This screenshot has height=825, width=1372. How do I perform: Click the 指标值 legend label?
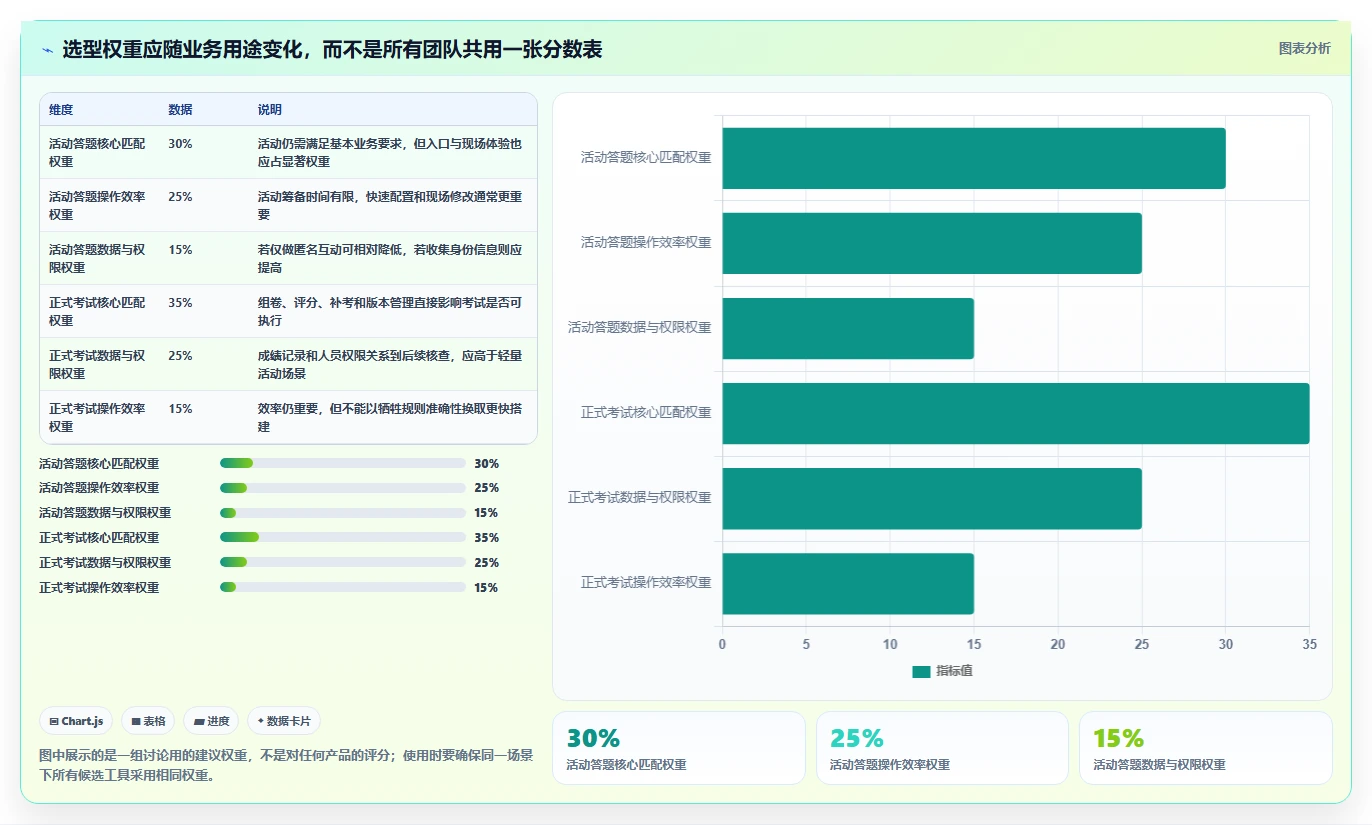coord(954,671)
